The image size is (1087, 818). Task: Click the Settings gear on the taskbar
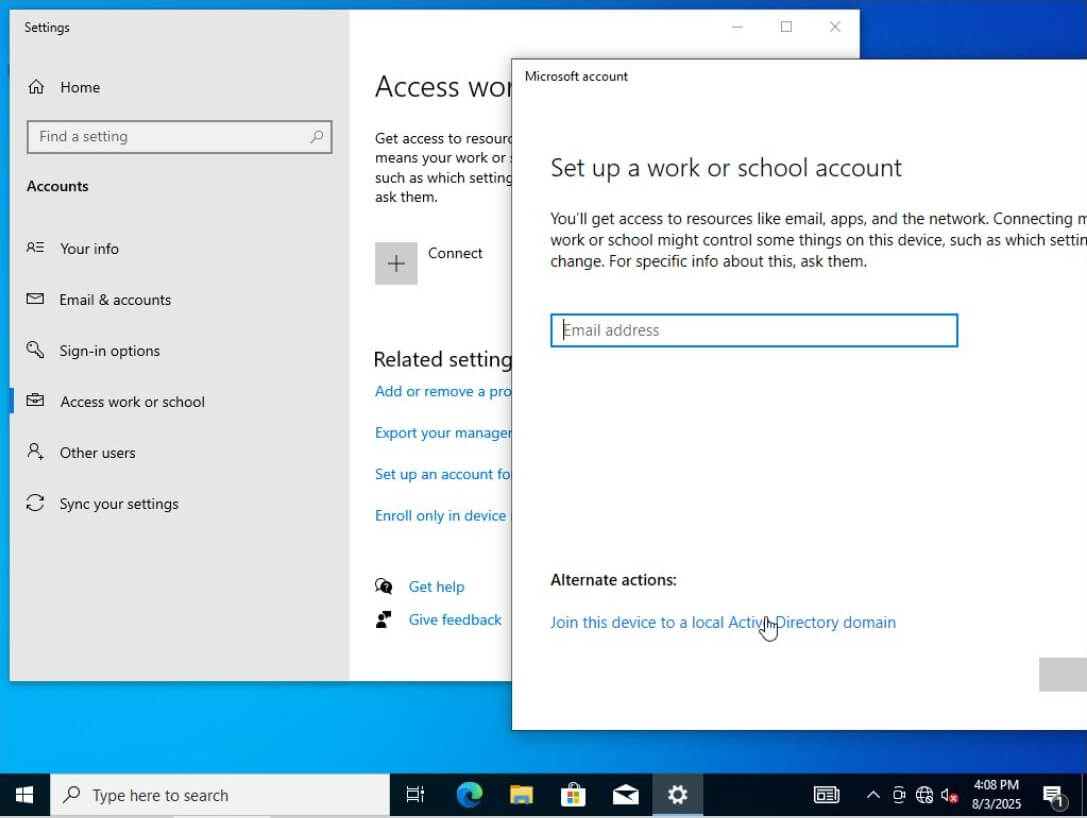pos(677,795)
